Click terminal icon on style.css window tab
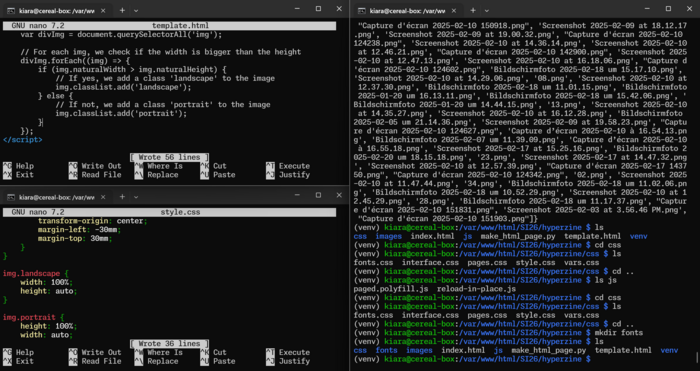Image resolution: width=700 pixels, height=371 pixels. [12, 197]
